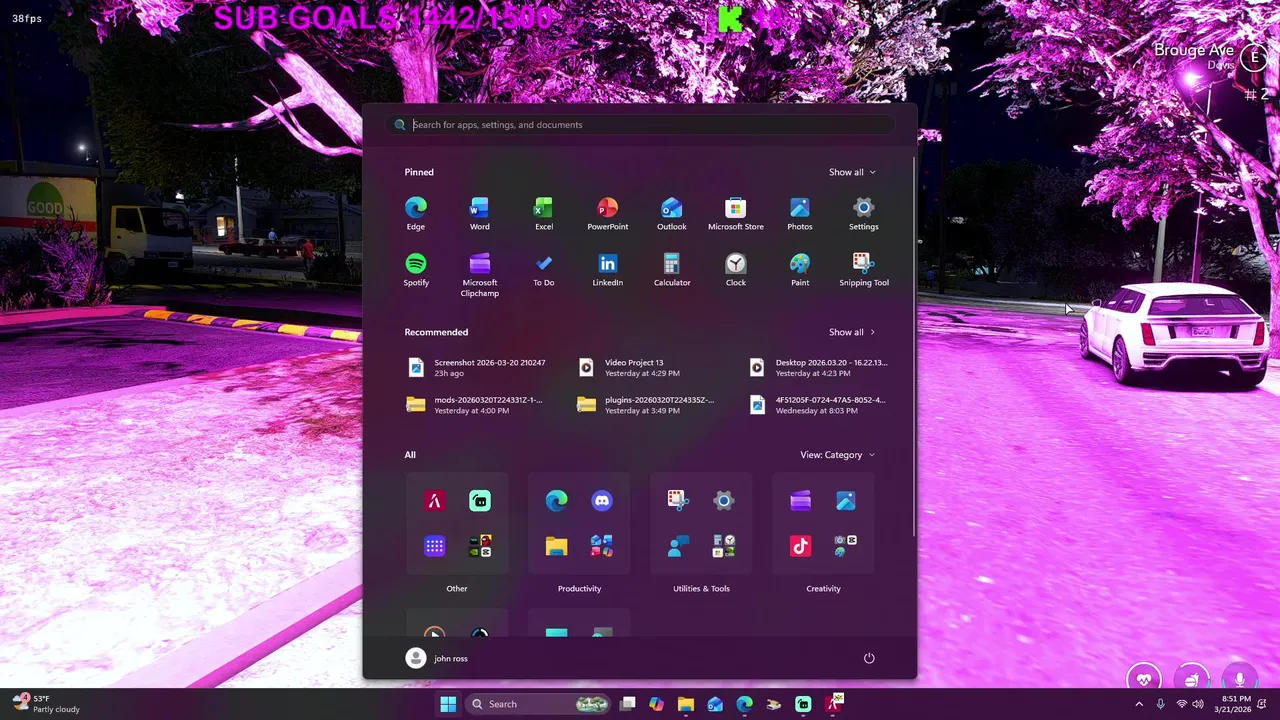Open File Explorer from the taskbar
Screen dimensions: 1280x720
(x=685, y=704)
